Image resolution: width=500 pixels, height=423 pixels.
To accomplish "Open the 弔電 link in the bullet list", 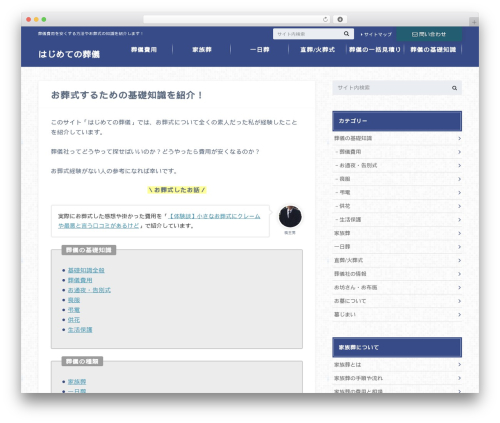I will pos(74,310).
